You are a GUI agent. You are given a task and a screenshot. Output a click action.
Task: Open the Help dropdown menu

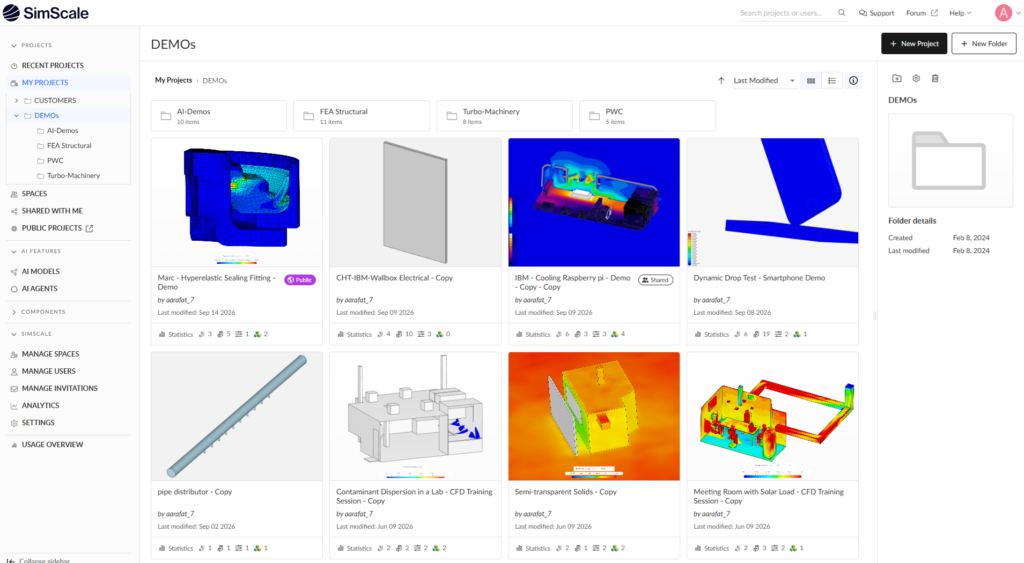pos(960,13)
